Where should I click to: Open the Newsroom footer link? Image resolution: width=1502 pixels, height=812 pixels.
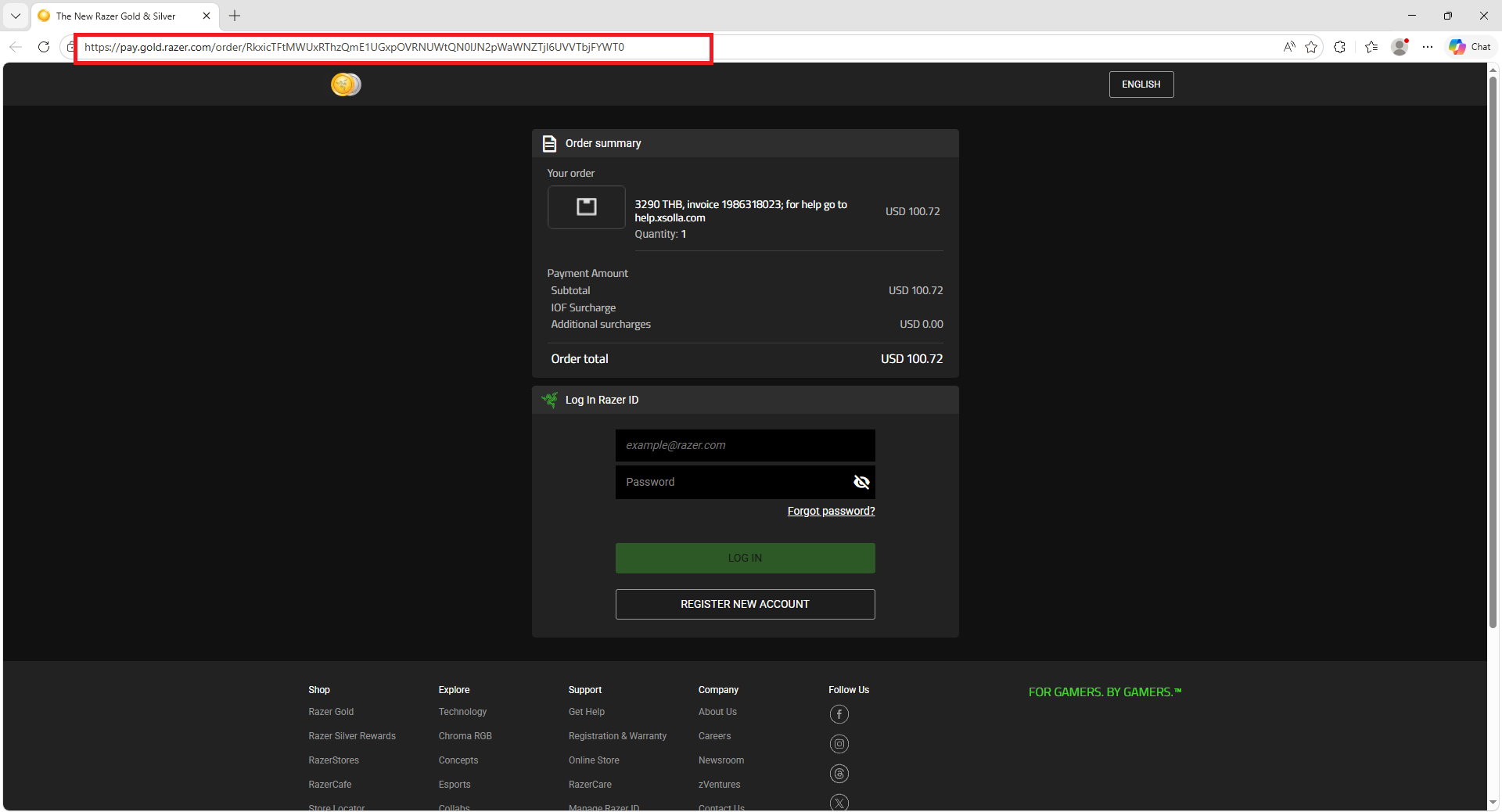point(721,760)
